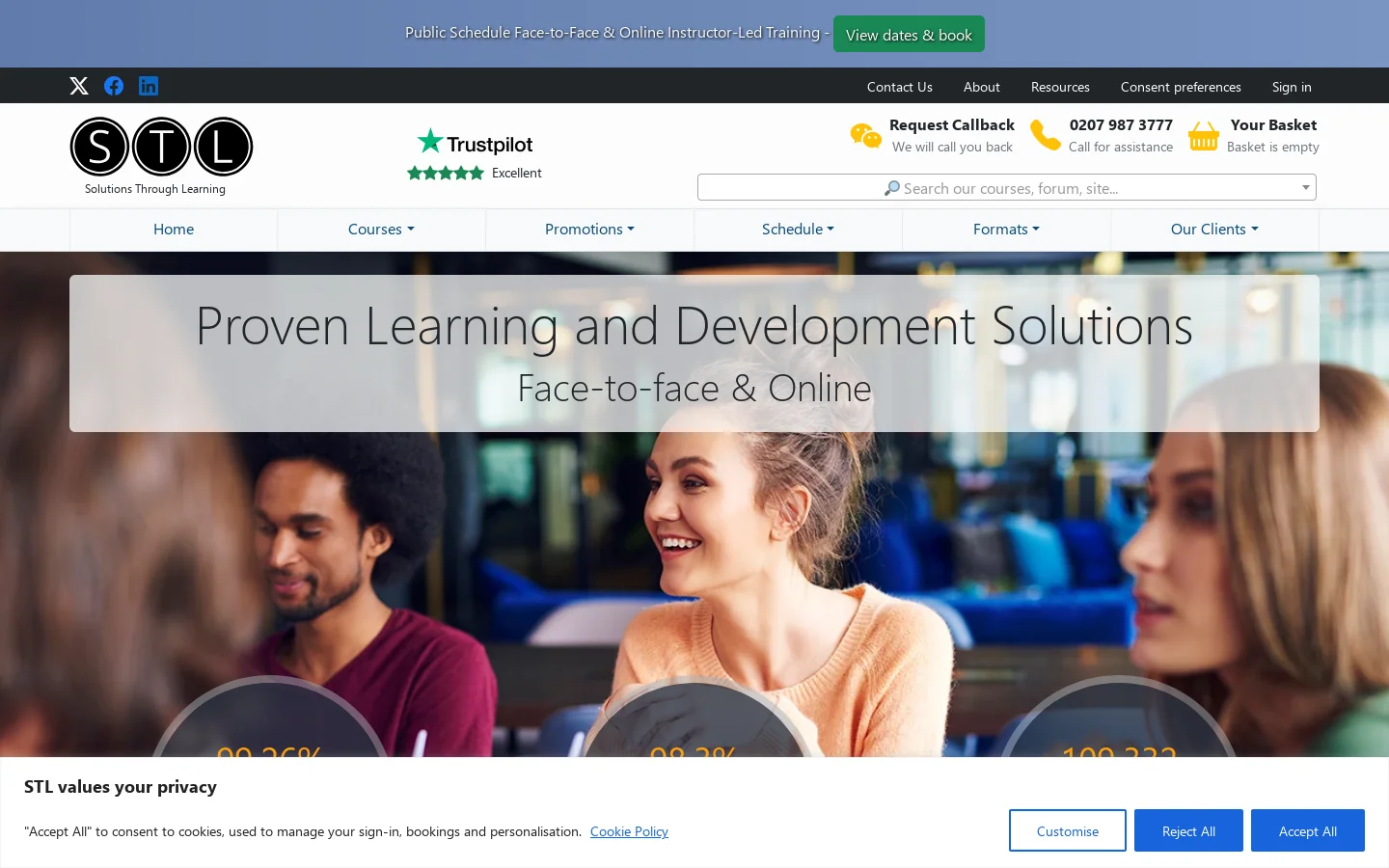Click the Request Callback text

click(952, 124)
